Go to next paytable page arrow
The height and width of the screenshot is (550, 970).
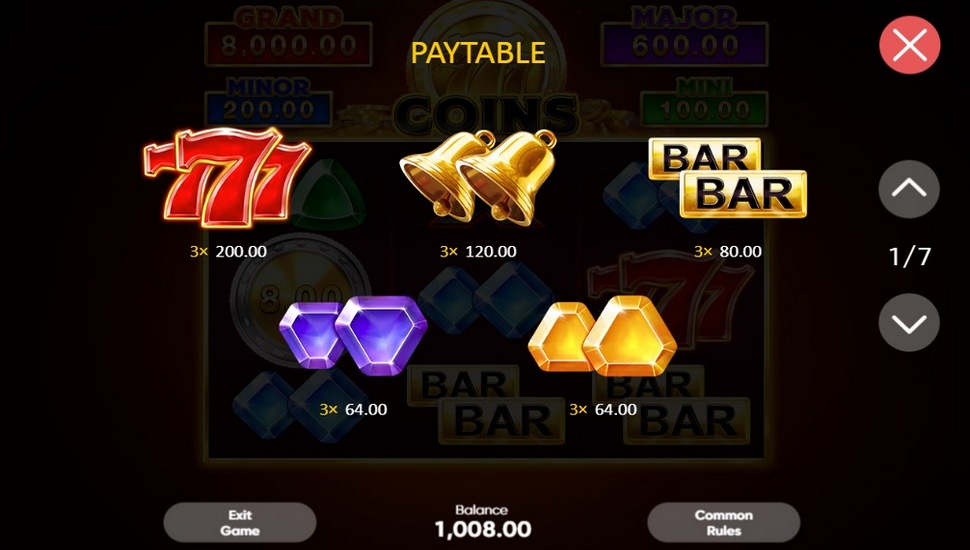click(x=909, y=322)
